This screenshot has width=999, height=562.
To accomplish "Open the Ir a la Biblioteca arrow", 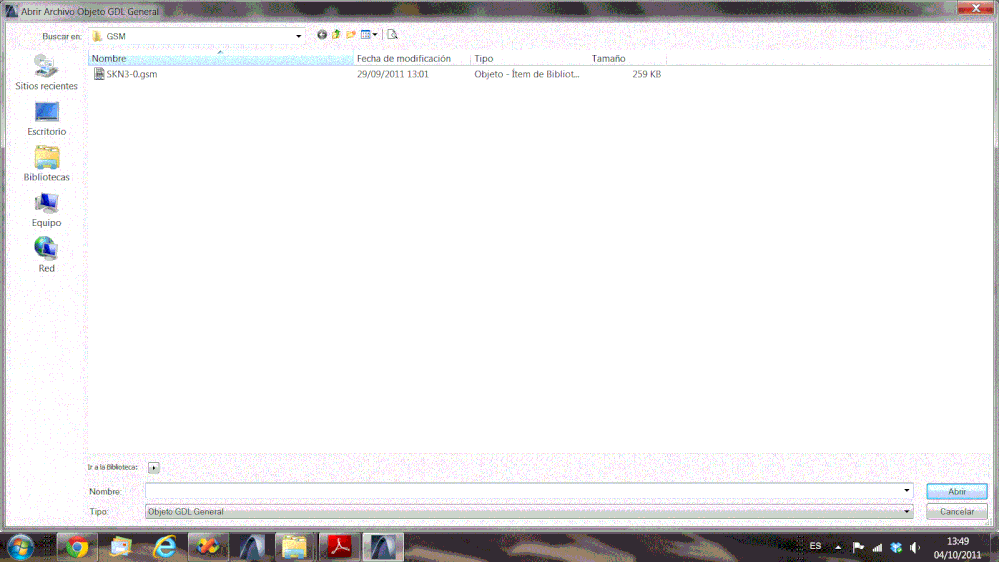I will pyautogui.click(x=154, y=468).
